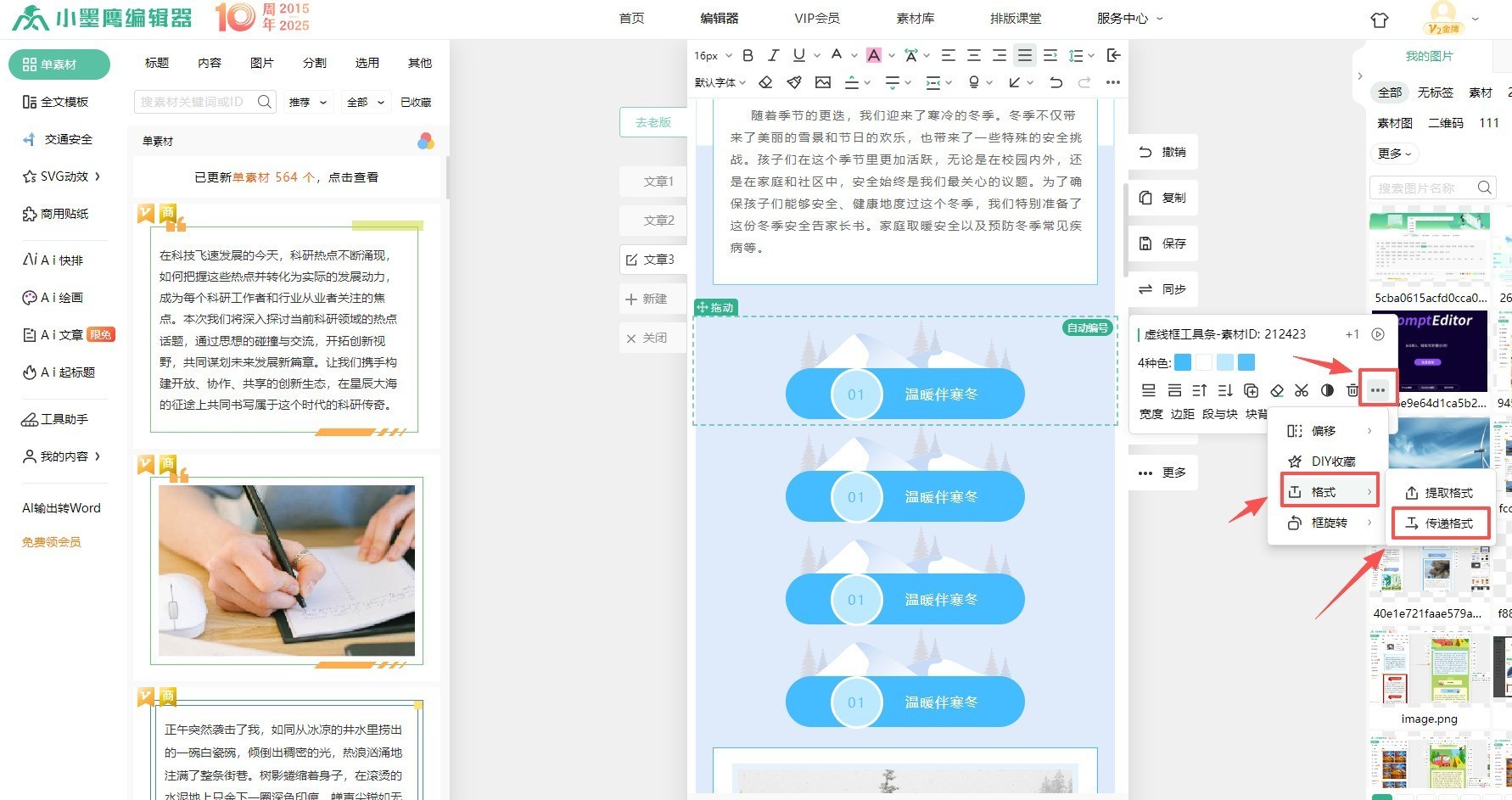Click the play circle icon beside 素材ID 212423
Screen dimensions: 1512x800
pos(1378,334)
